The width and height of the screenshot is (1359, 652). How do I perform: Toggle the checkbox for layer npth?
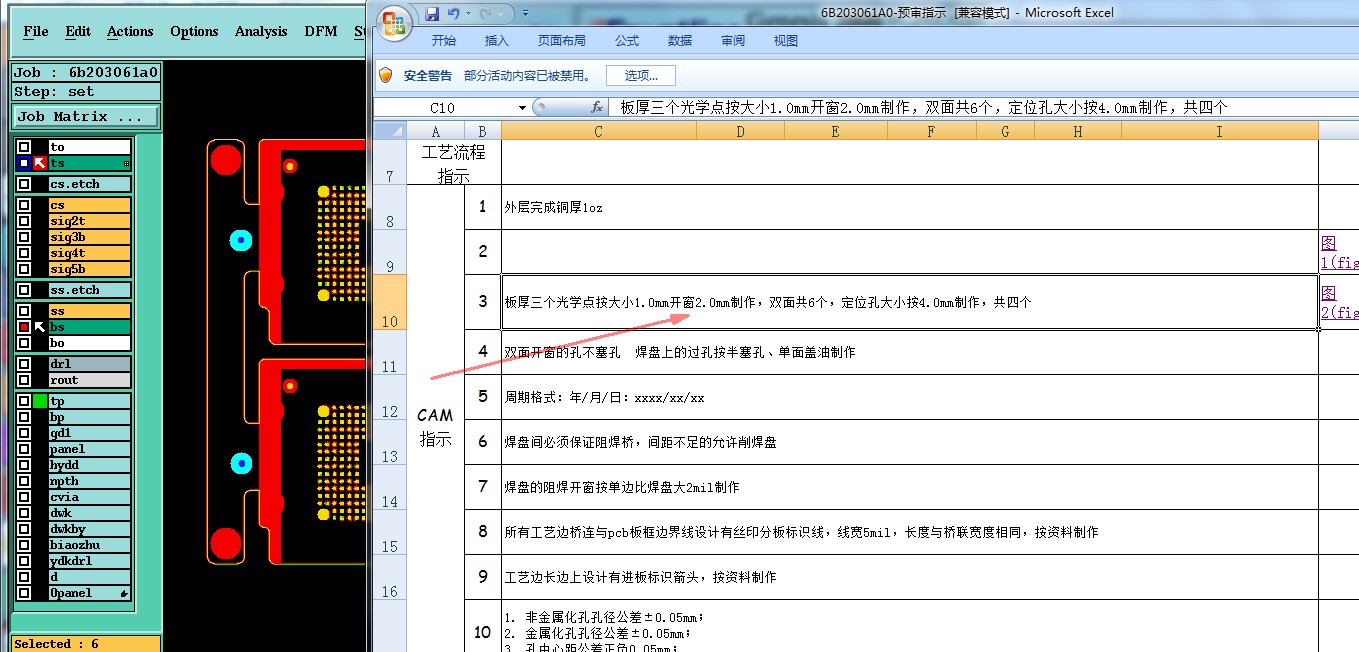tap(24, 481)
